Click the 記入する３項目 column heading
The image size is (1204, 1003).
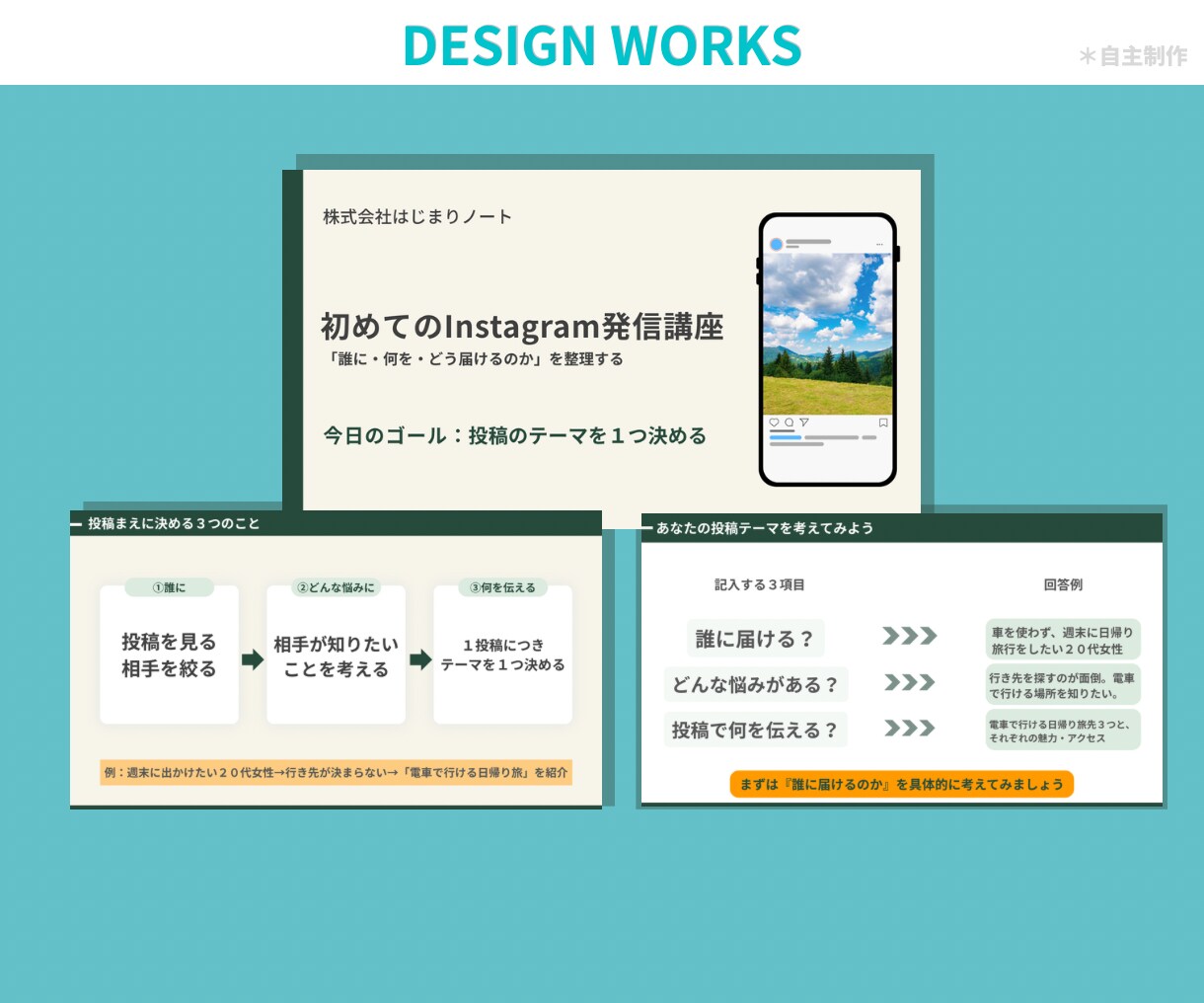tap(760, 584)
